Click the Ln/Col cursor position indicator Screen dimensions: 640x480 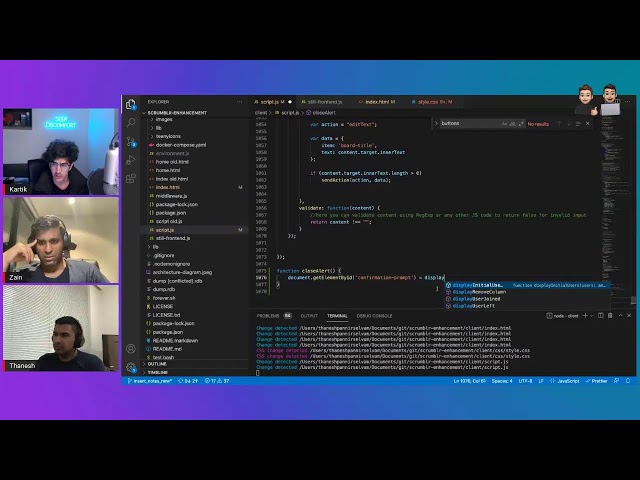469,381
